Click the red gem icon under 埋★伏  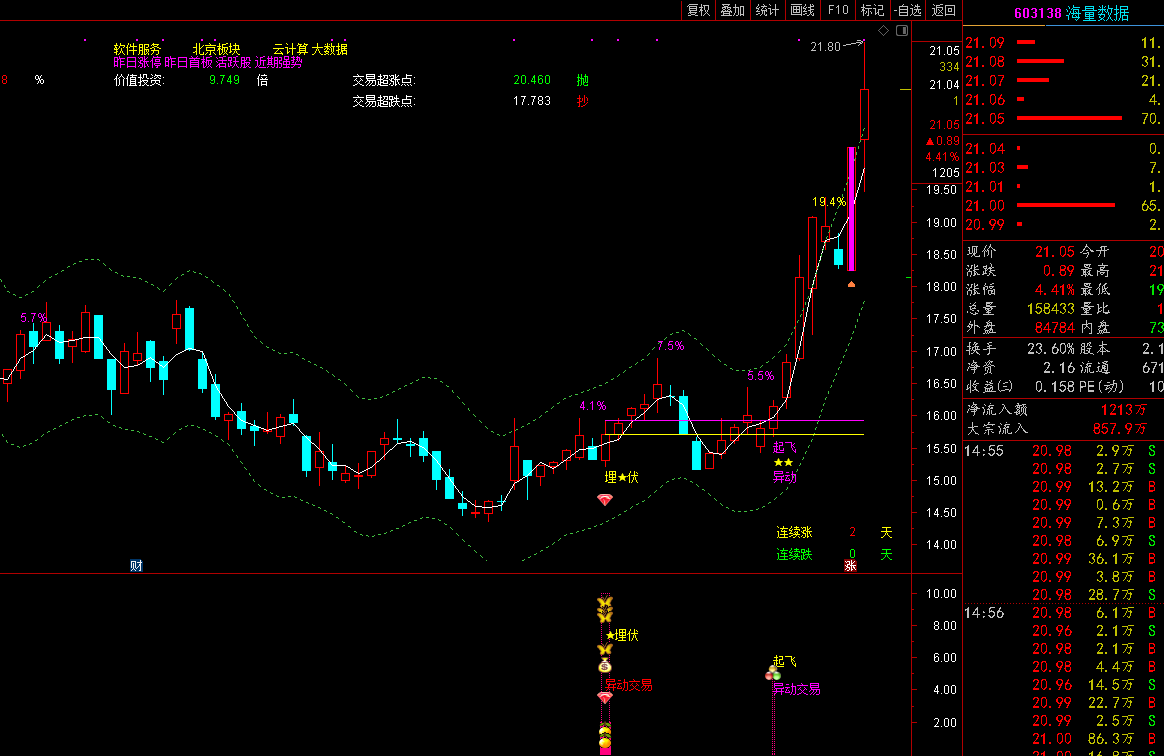[604, 499]
